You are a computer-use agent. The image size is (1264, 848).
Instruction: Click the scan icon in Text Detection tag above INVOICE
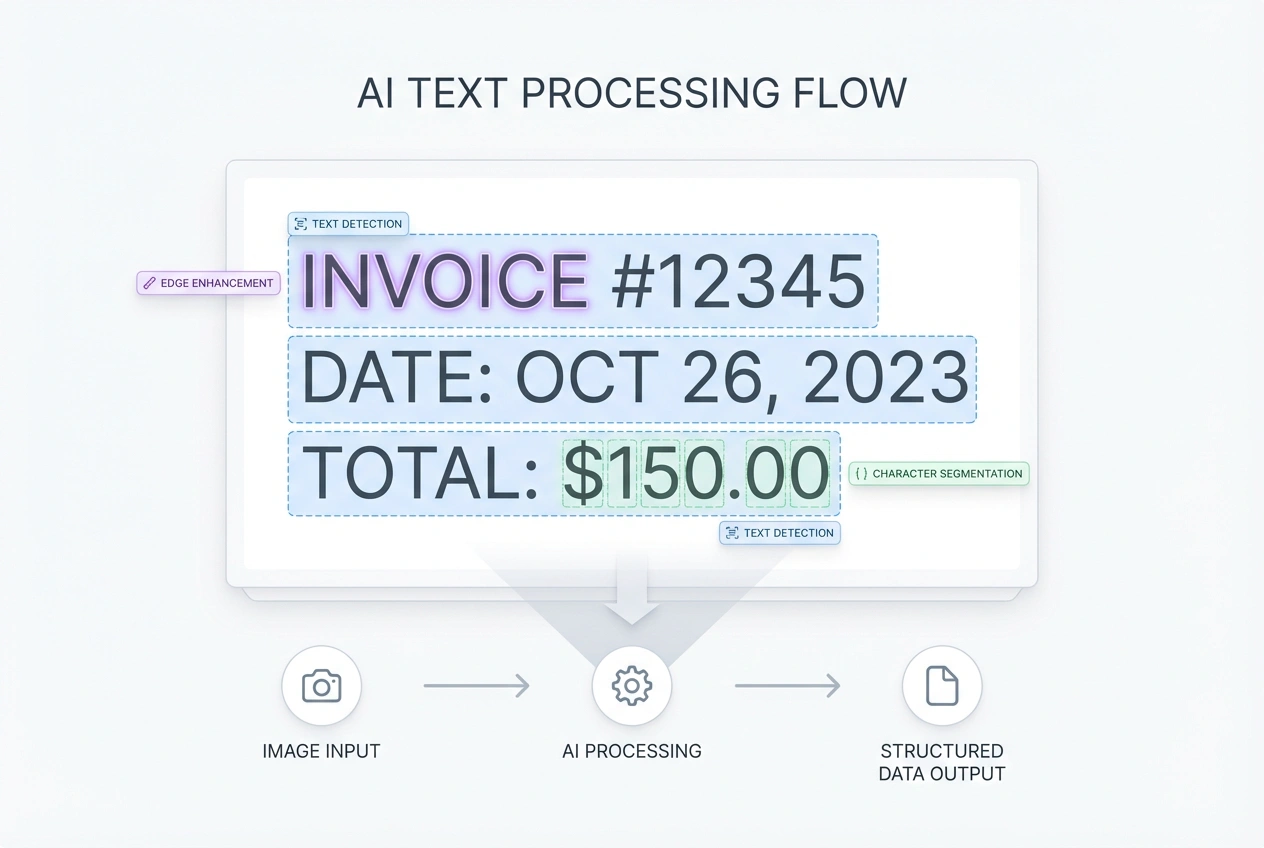coord(301,224)
